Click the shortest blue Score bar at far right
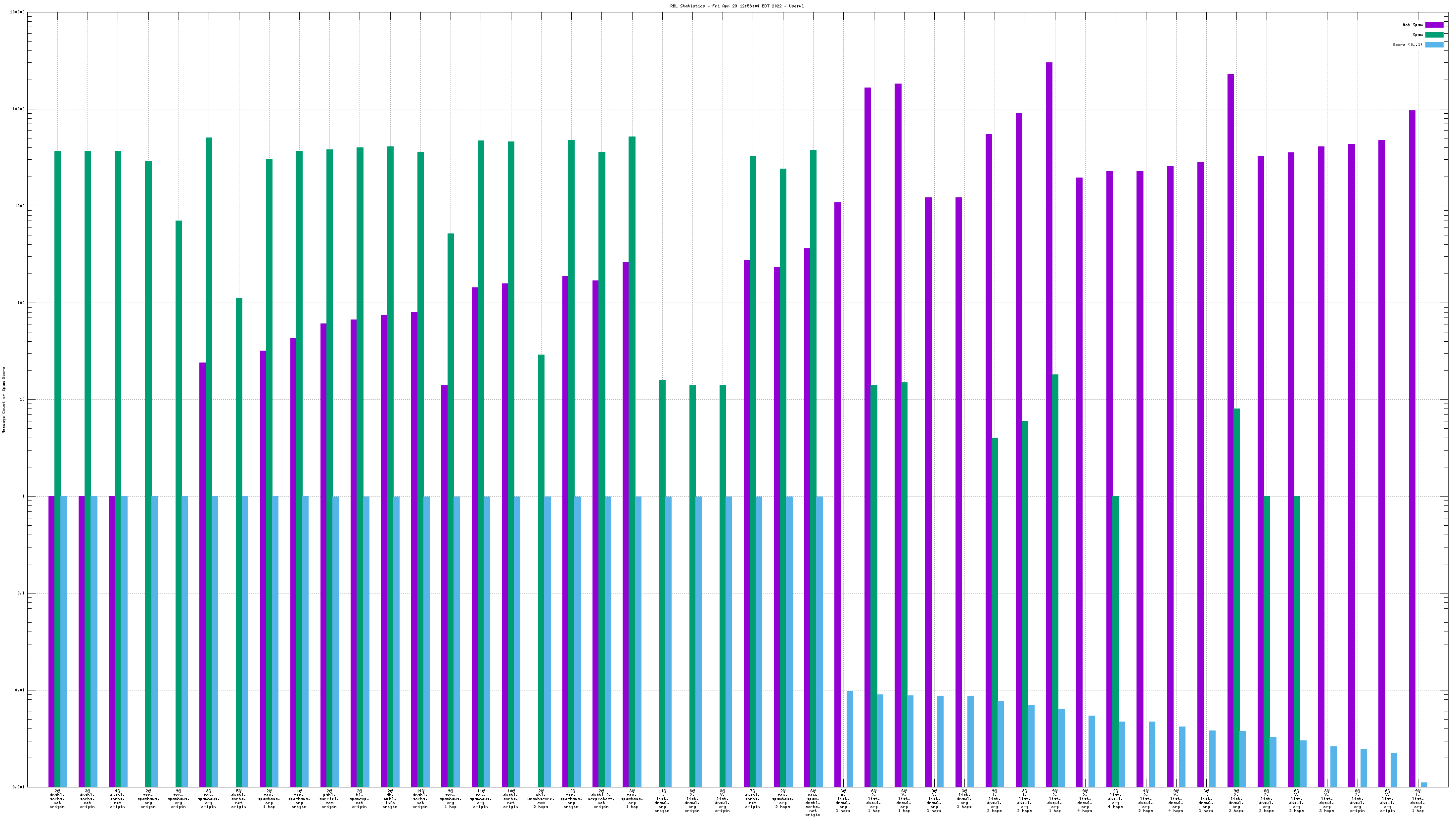 (x=1424, y=784)
